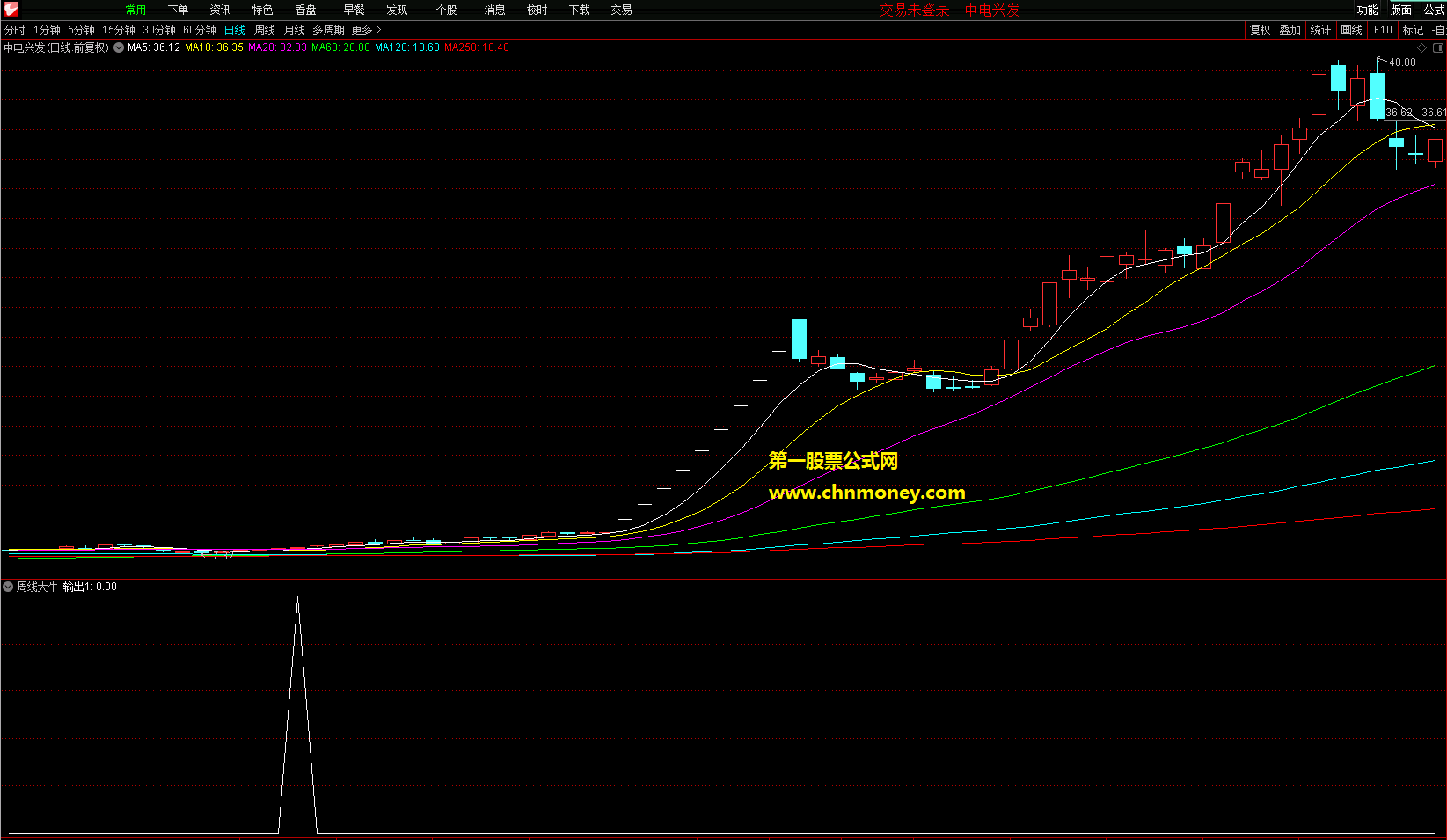1447x840 pixels.
Task: Open the 多周期 multi-period view
Action: (x=328, y=30)
